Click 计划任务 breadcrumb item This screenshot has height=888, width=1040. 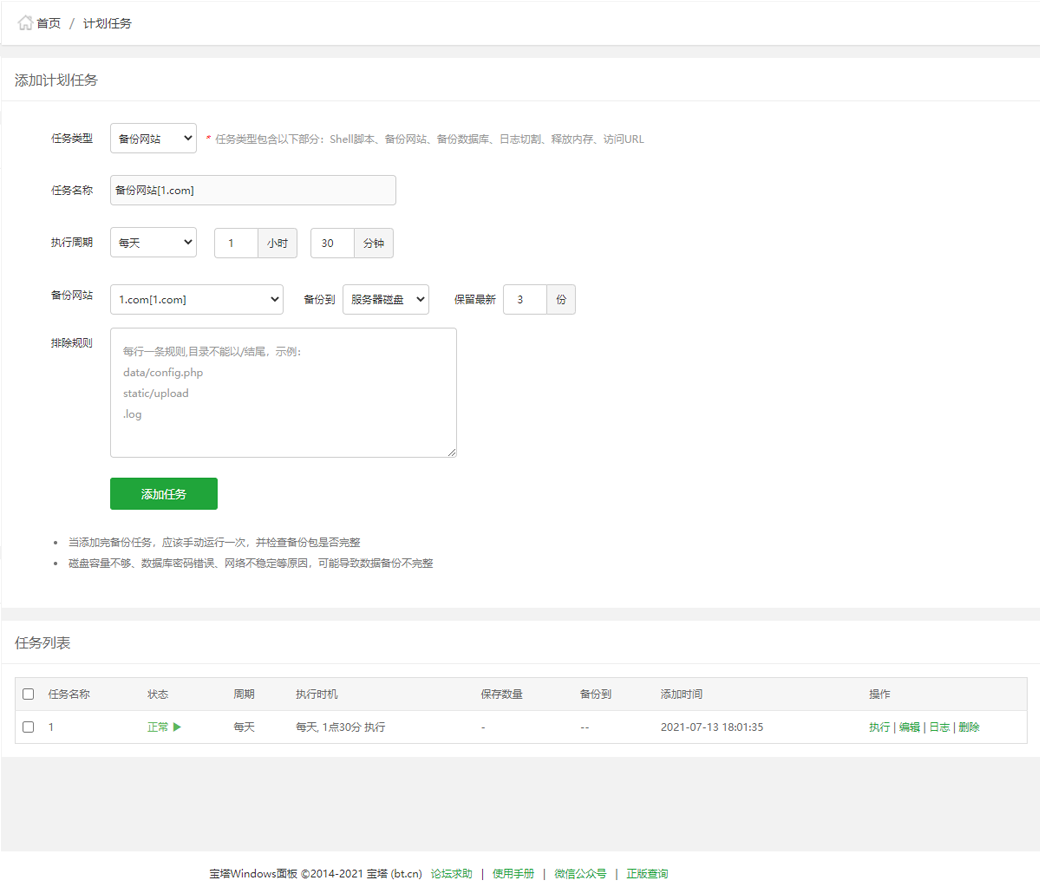107,23
